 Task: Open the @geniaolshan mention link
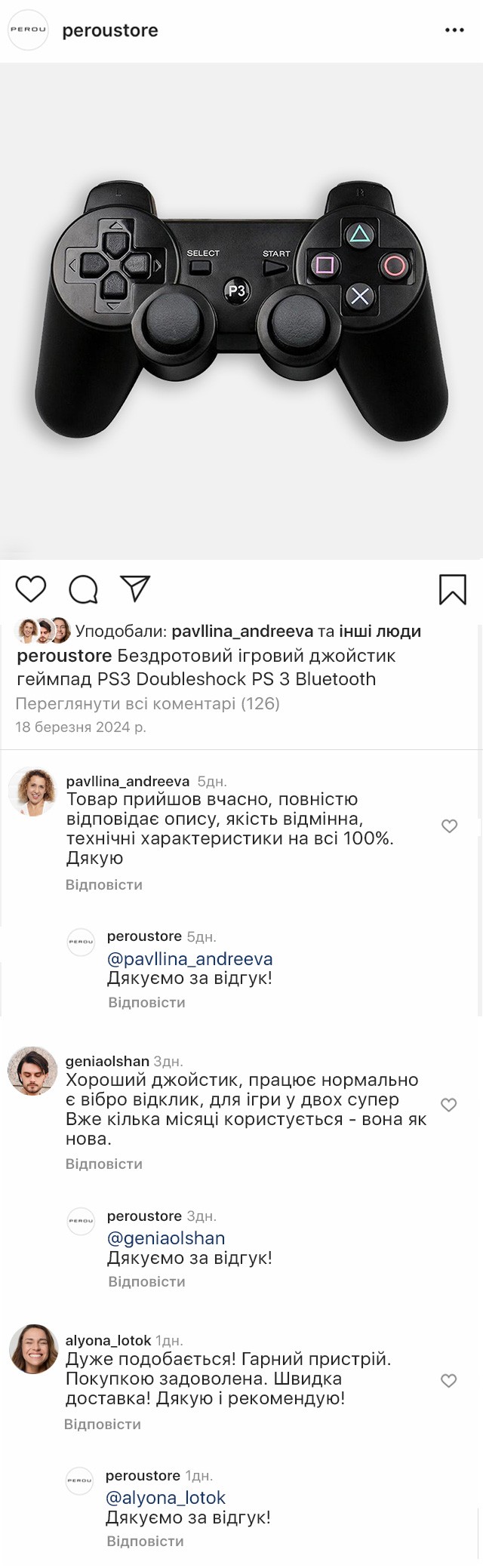[166, 1237]
